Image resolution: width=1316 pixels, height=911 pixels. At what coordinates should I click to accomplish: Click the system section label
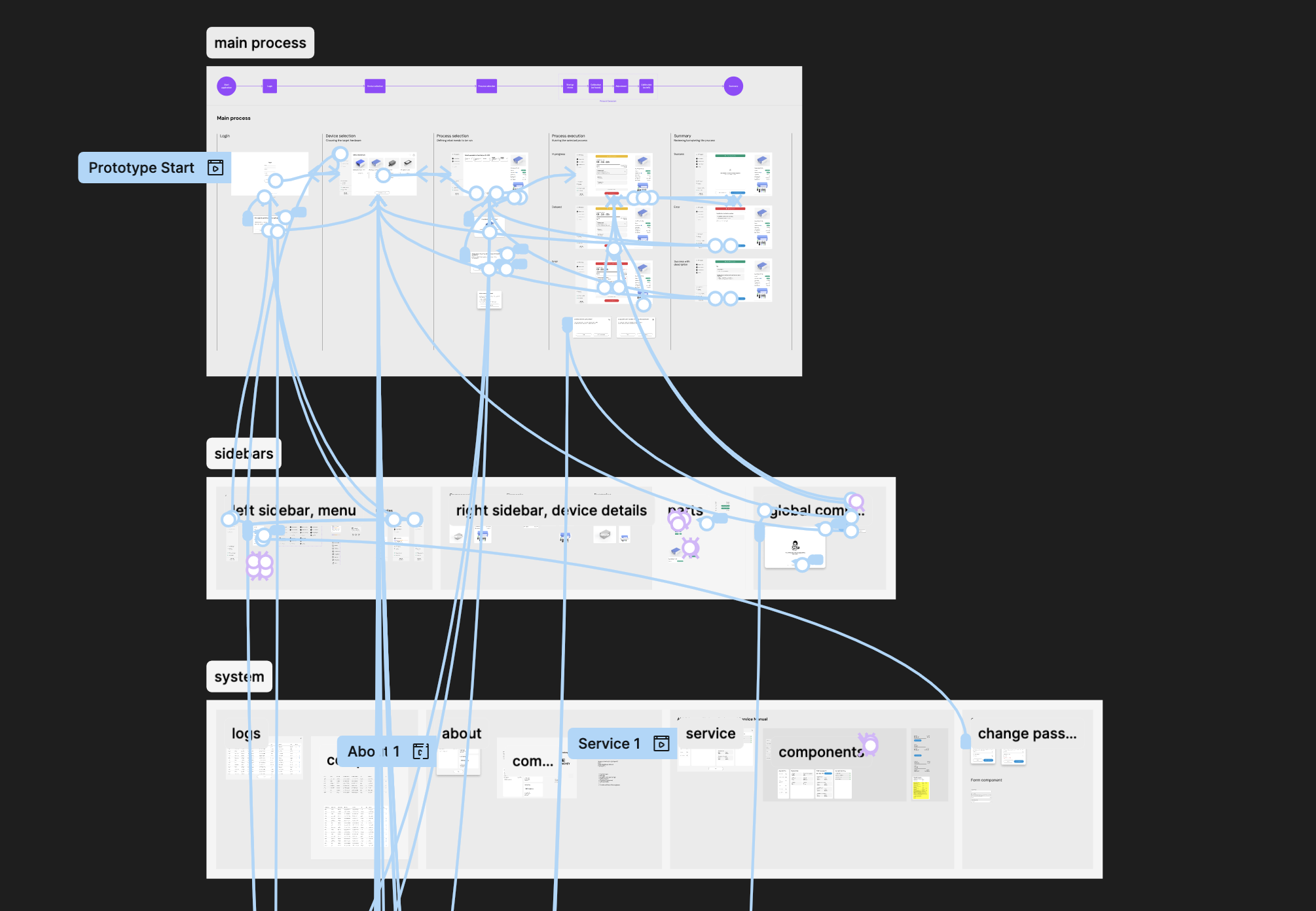click(x=239, y=676)
